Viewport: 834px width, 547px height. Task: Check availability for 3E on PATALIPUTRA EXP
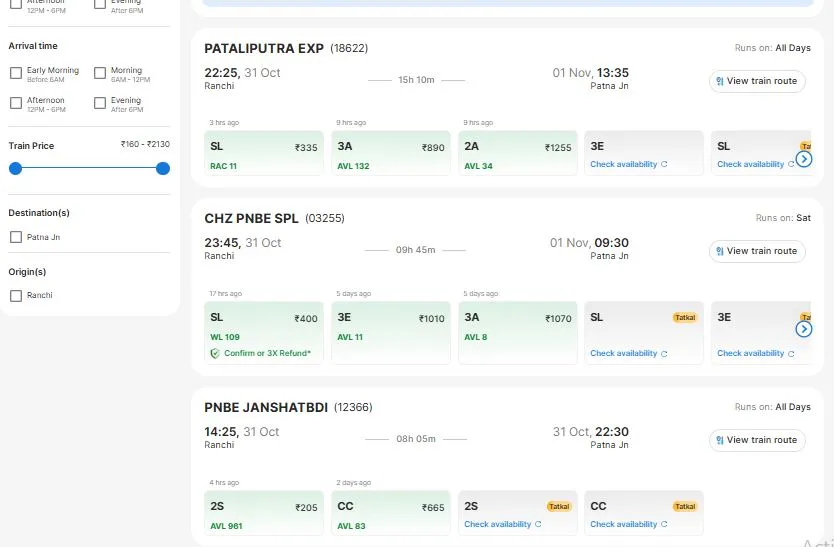tap(623, 164)
